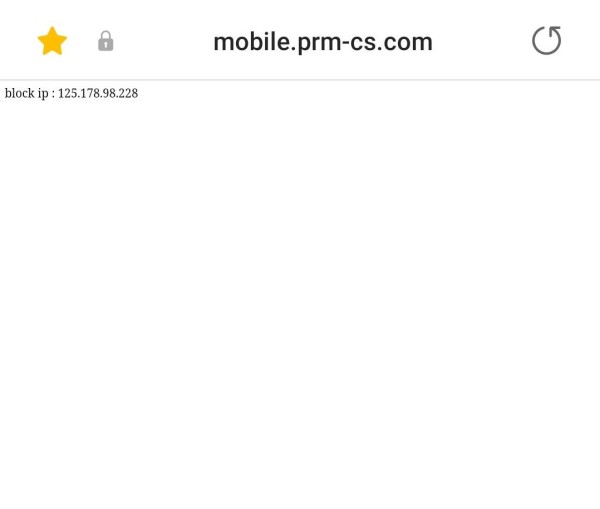
Task: Tap the gray padlock security icon
Action: (106, 41)
